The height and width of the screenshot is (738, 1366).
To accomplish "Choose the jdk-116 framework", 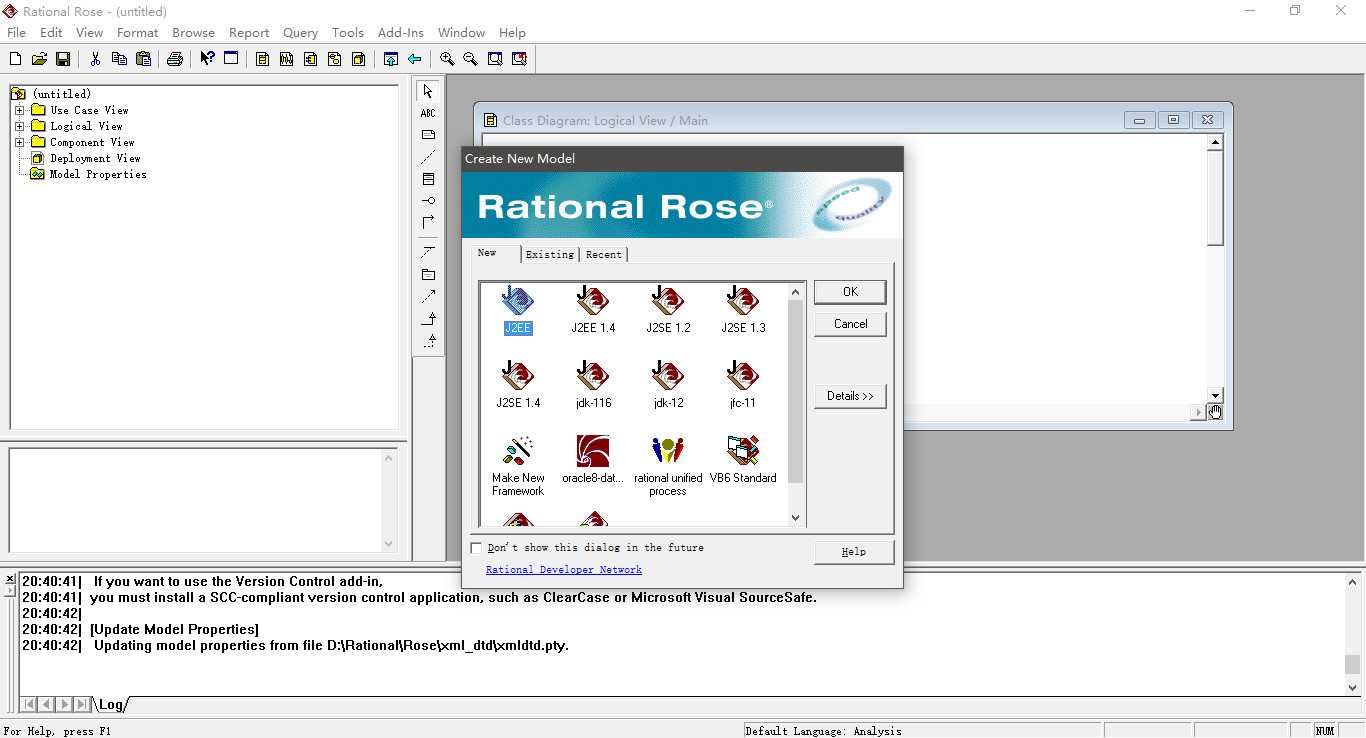I will pyautogui.click(x=593, y=385).
